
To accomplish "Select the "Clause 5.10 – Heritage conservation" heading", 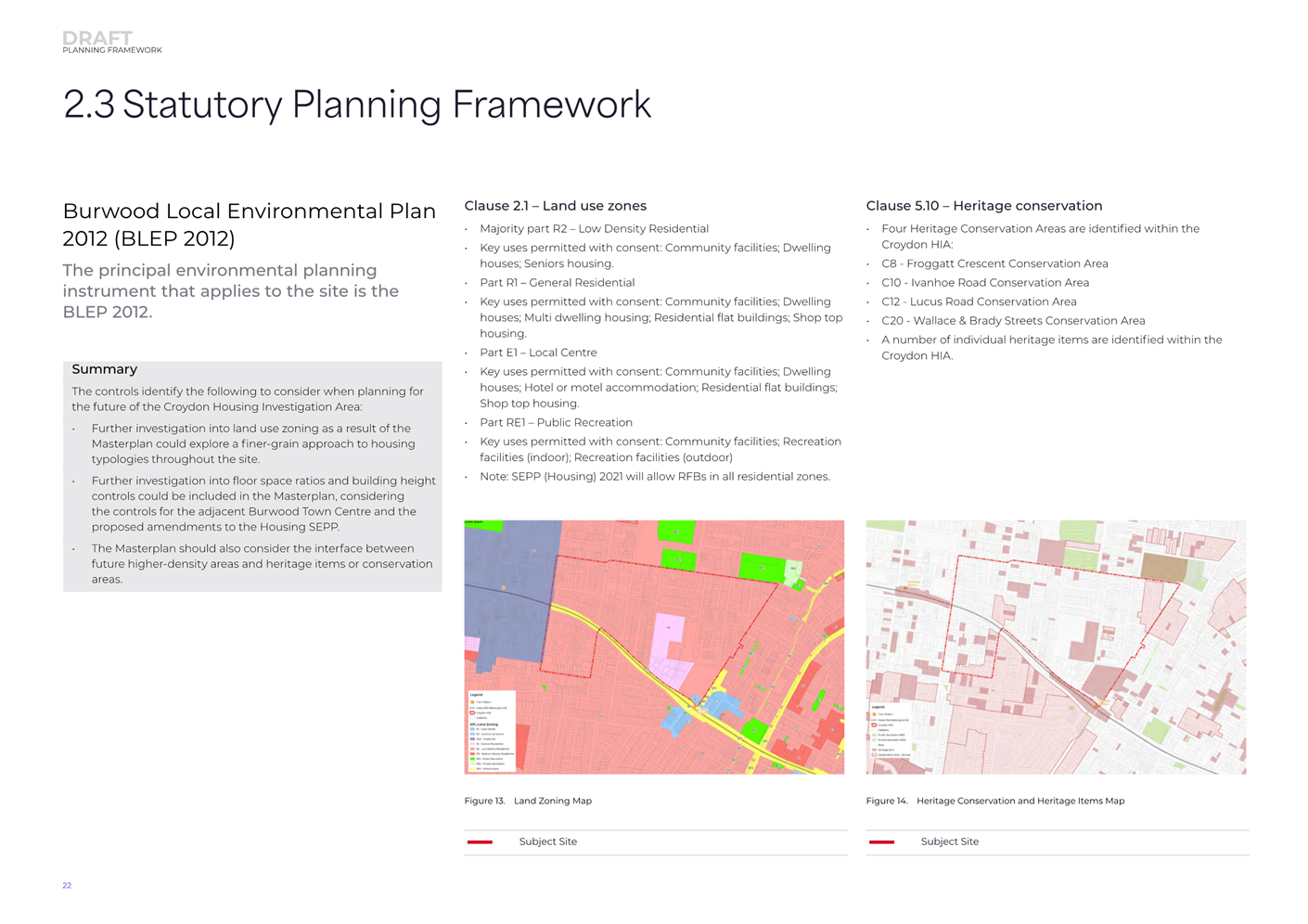I will click(983, 206).
